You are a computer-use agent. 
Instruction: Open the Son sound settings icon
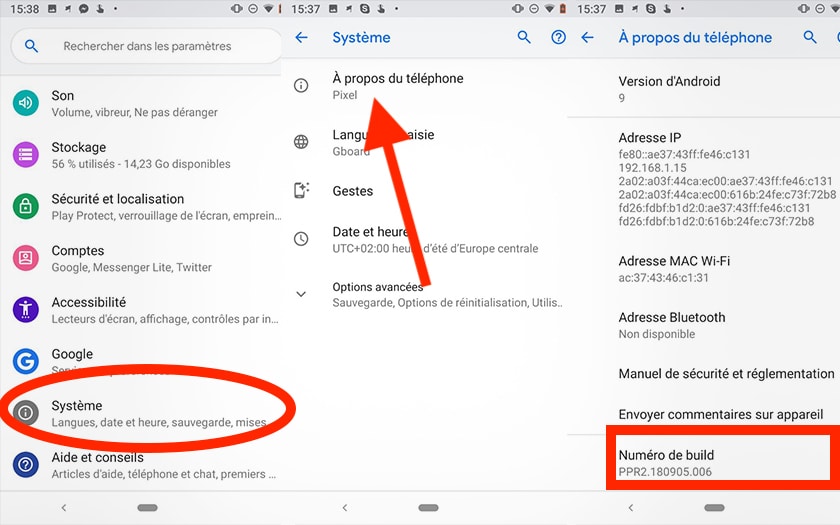coord(26,103)
